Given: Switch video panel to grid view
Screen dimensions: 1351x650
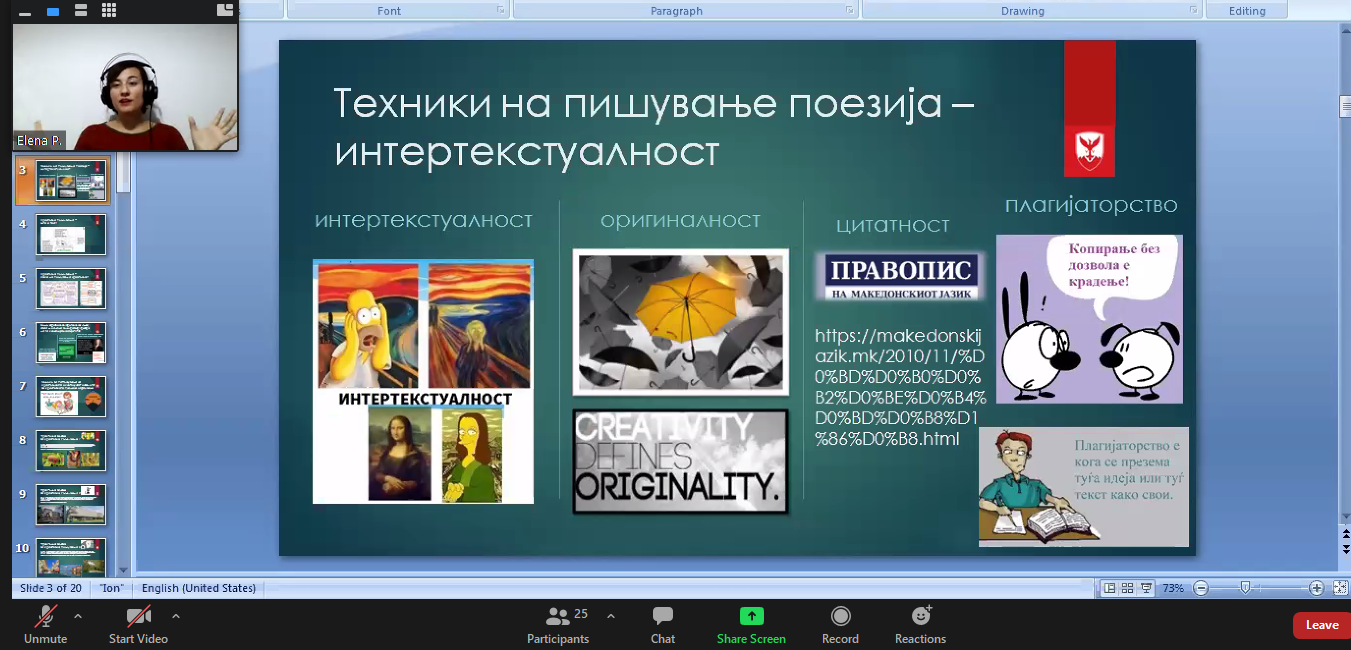Looking at the screenshot, I should pos(108,11).
